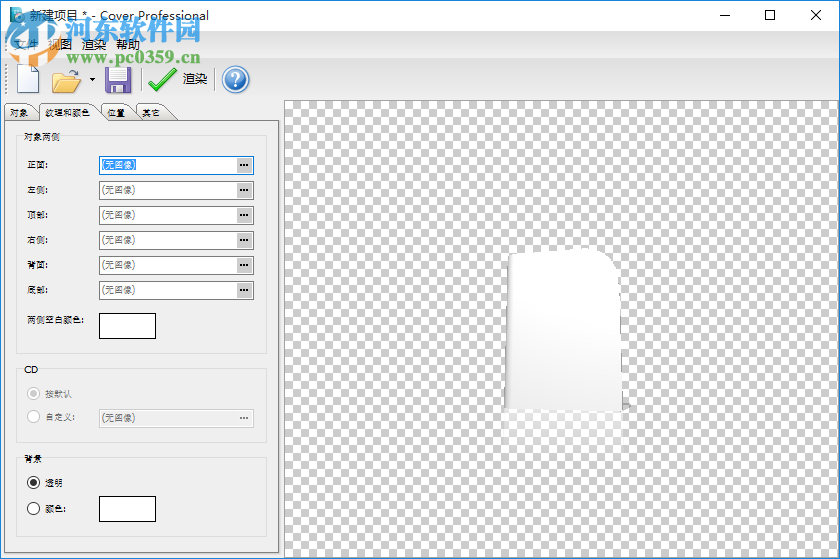The width and height of the screenshot is (840, 559).
Task: Open the 视图 menu
Action: tap(59, 44)
